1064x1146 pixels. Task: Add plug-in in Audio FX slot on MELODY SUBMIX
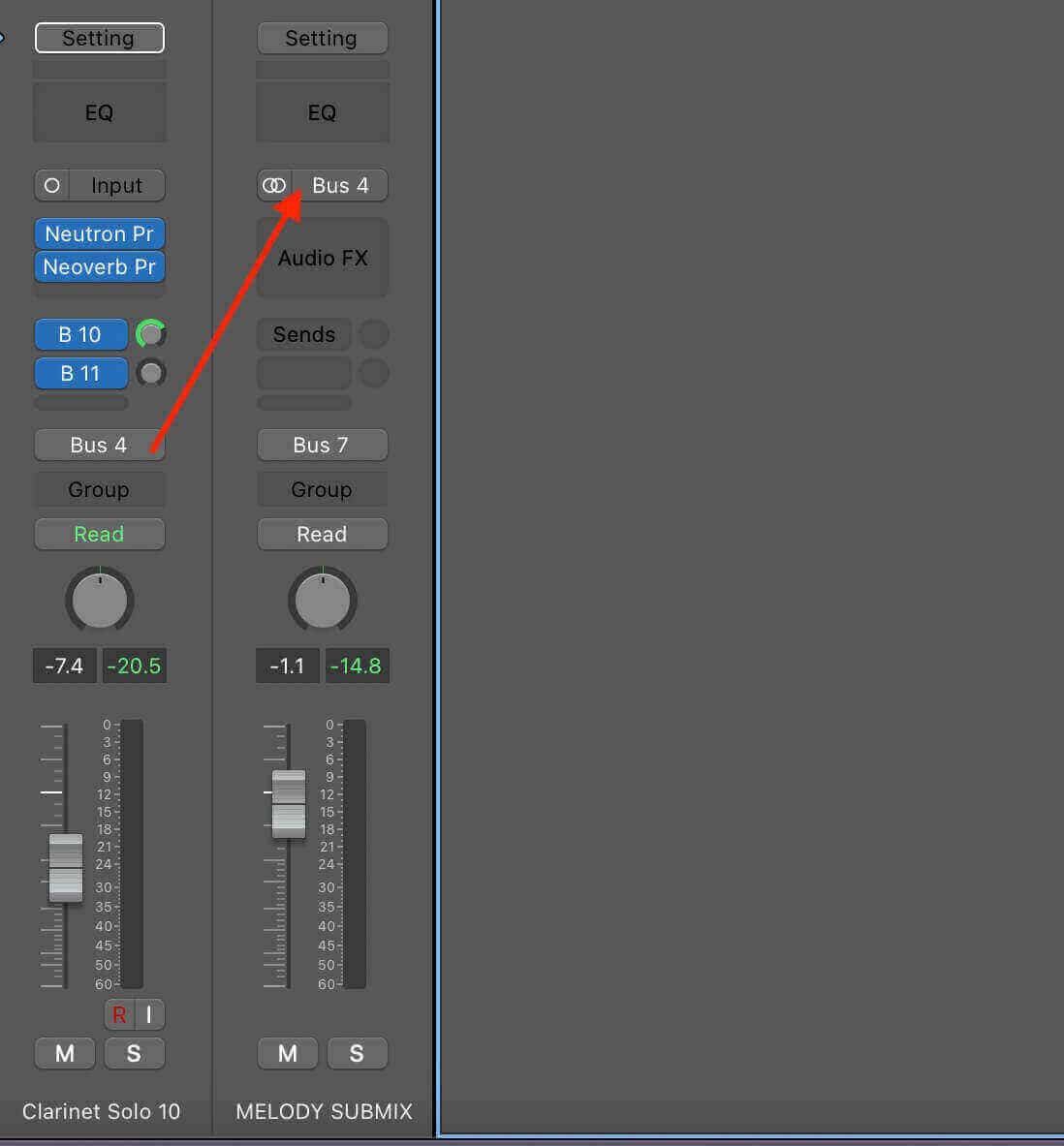(322, 258)
